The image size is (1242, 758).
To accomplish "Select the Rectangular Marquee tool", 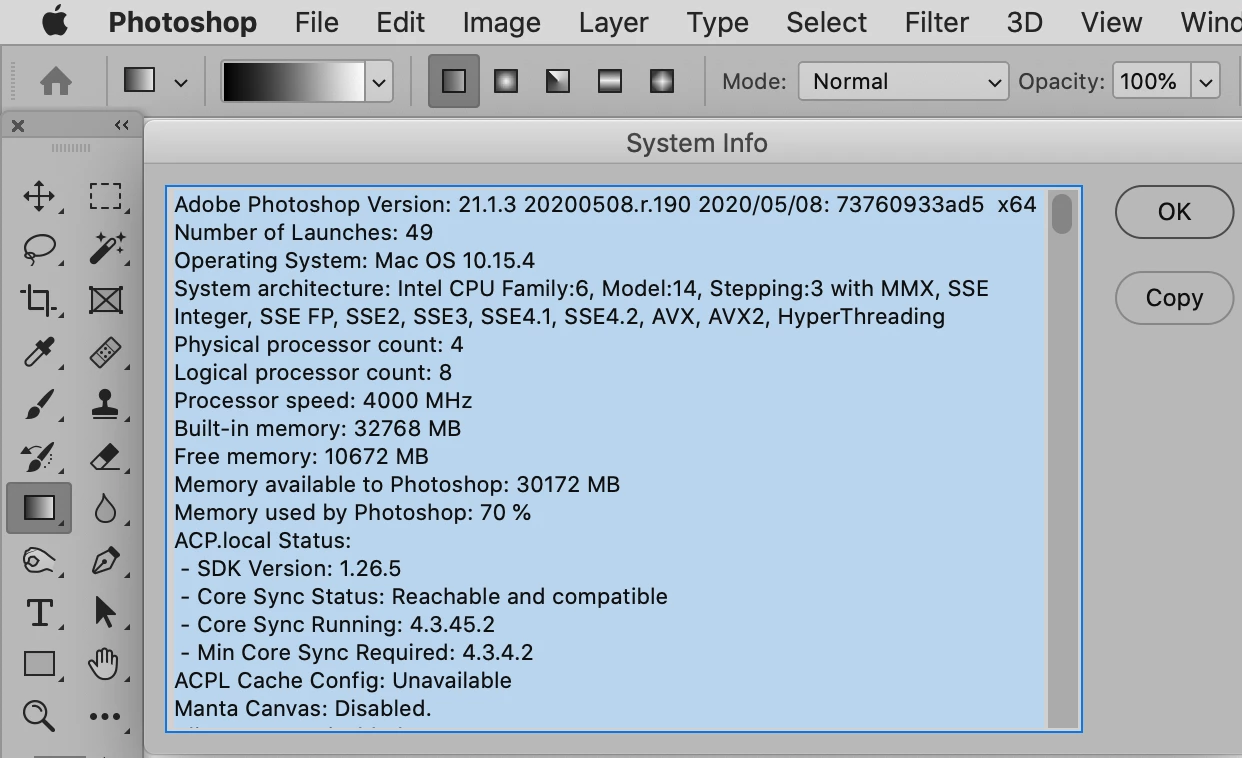I will (105, 196).
